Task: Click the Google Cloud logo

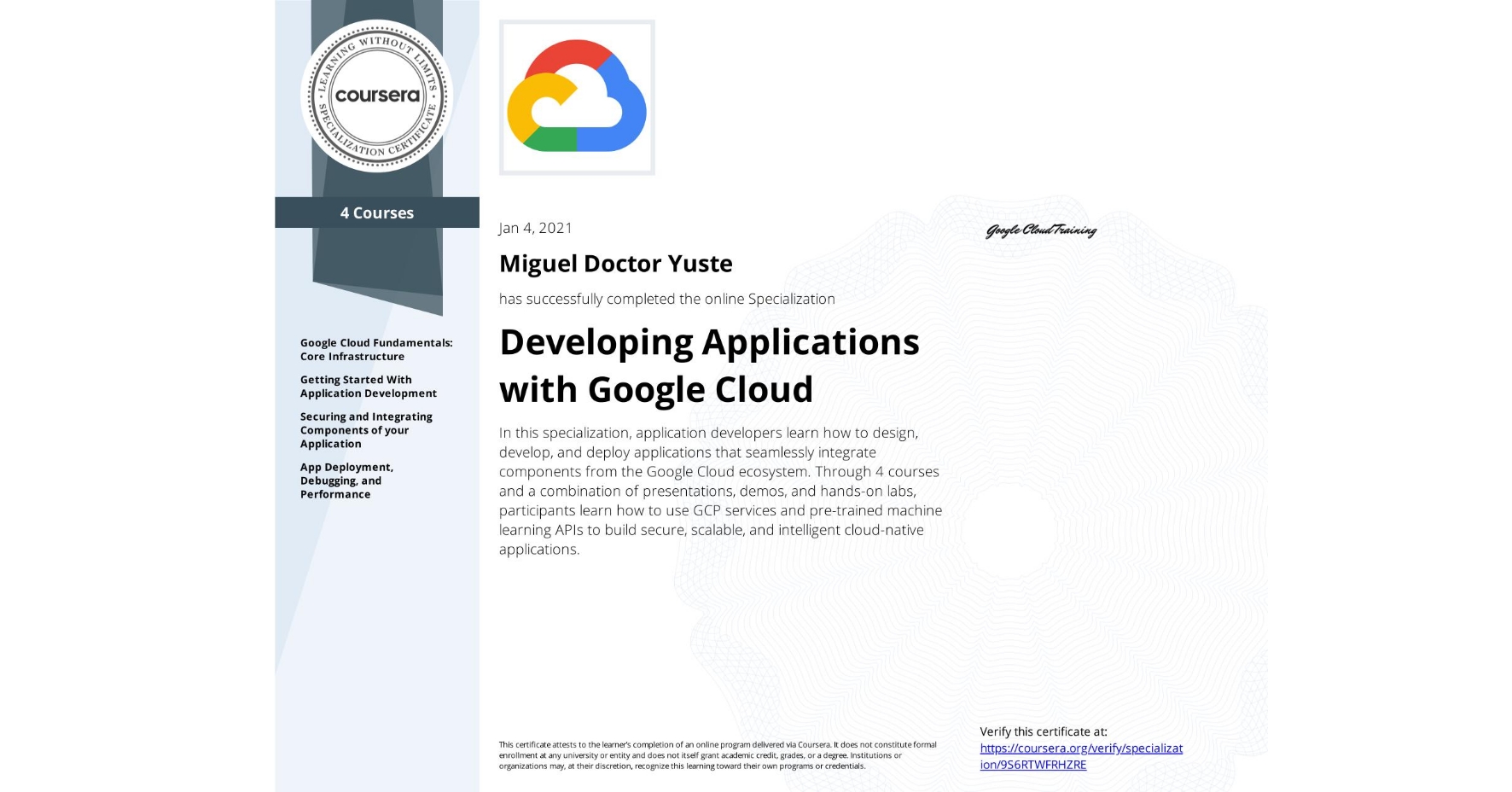Action: (x=577, y=96)
